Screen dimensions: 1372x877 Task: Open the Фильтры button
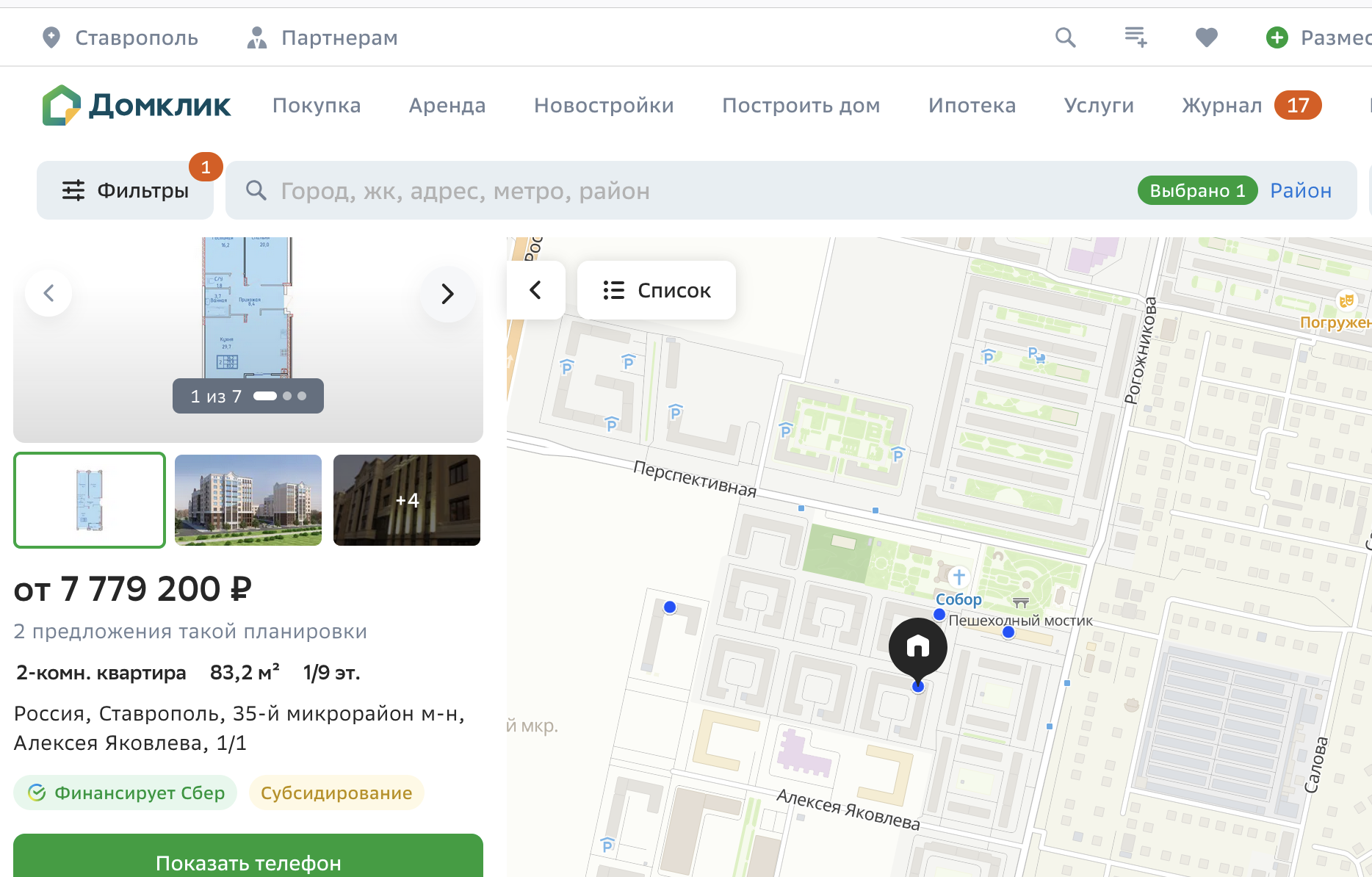click(x=125, y=190)
